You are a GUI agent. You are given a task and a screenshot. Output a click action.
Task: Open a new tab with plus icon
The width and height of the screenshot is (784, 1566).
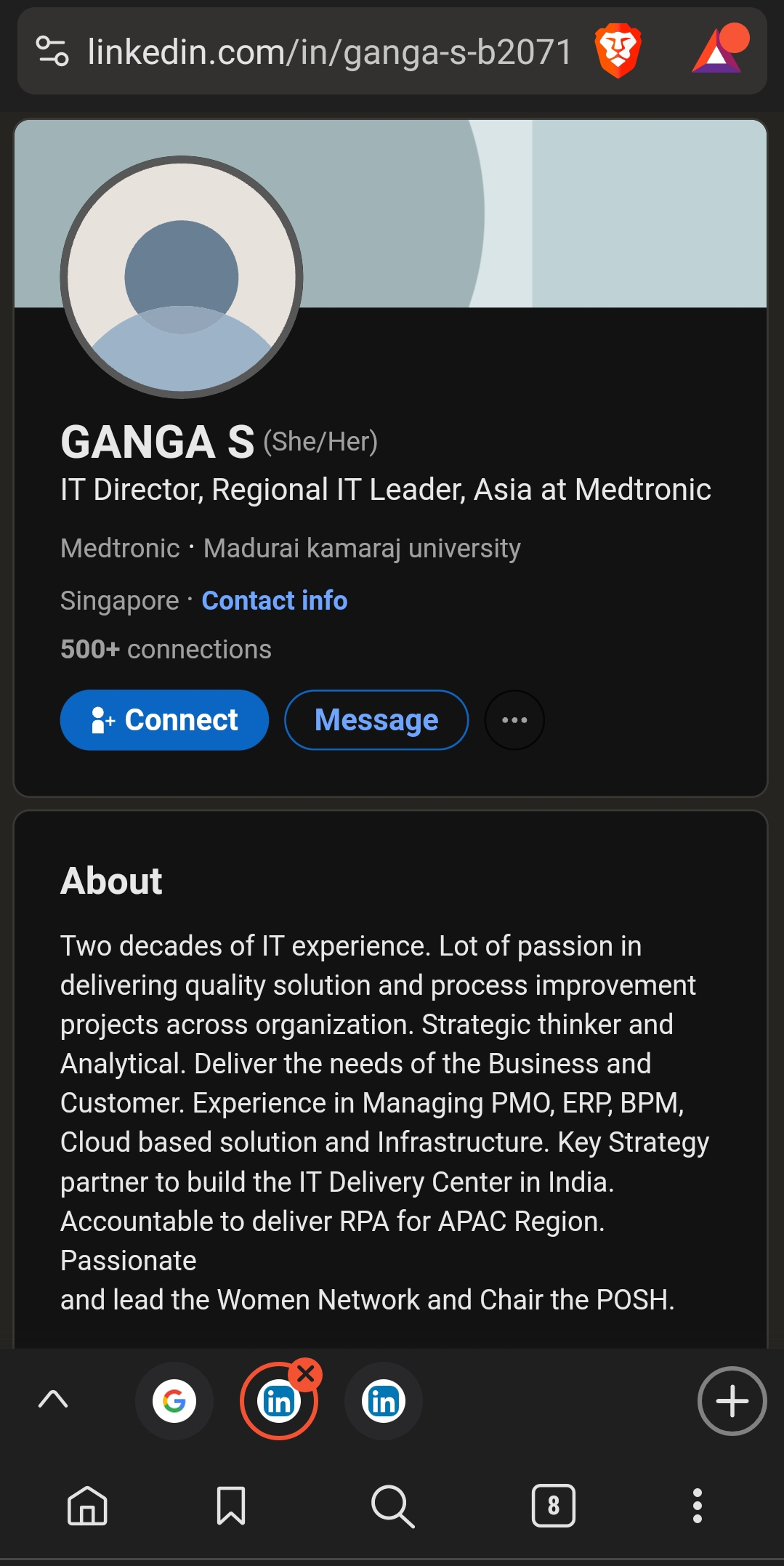click(x=732, y=1401)
